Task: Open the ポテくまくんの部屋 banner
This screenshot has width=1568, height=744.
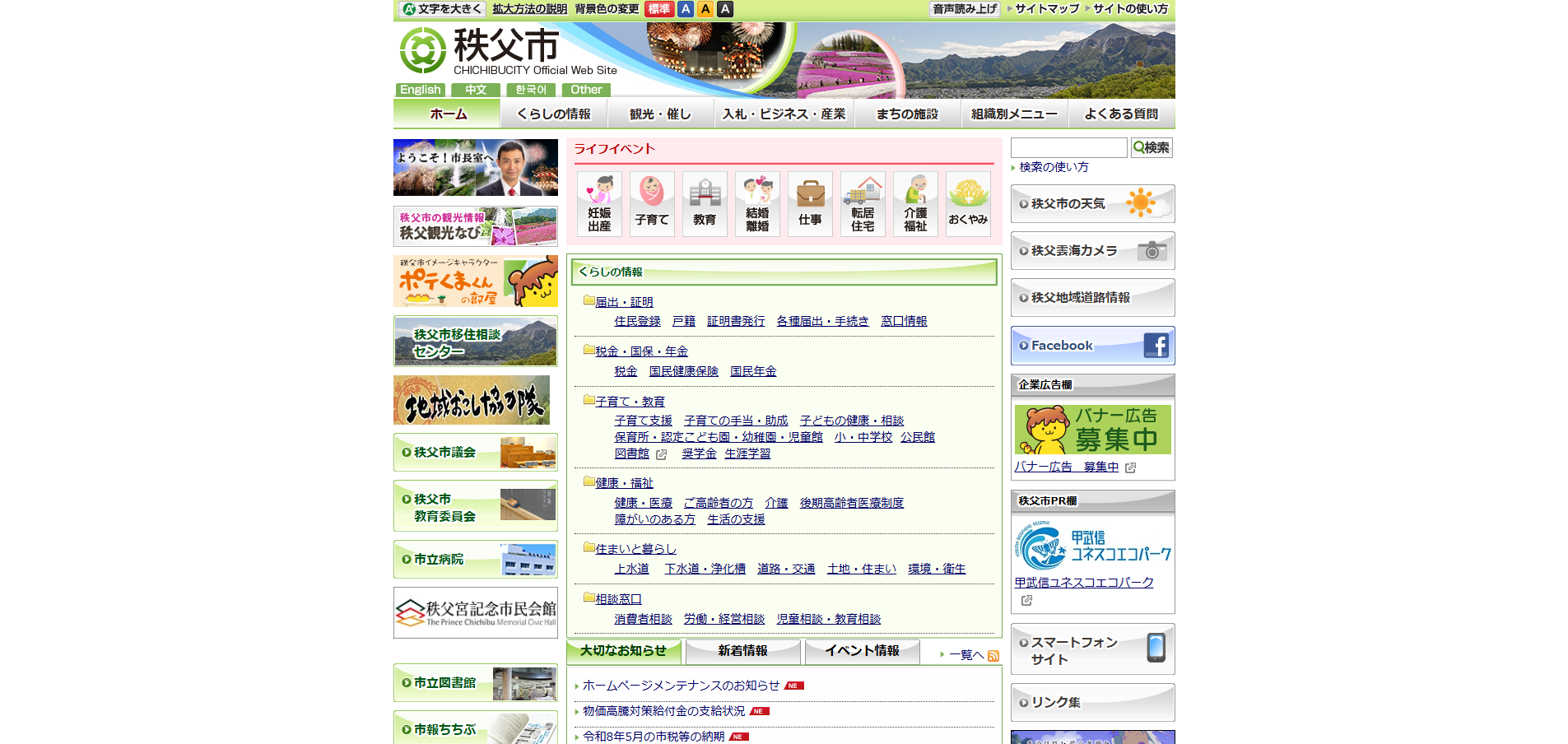Action: 476,281
